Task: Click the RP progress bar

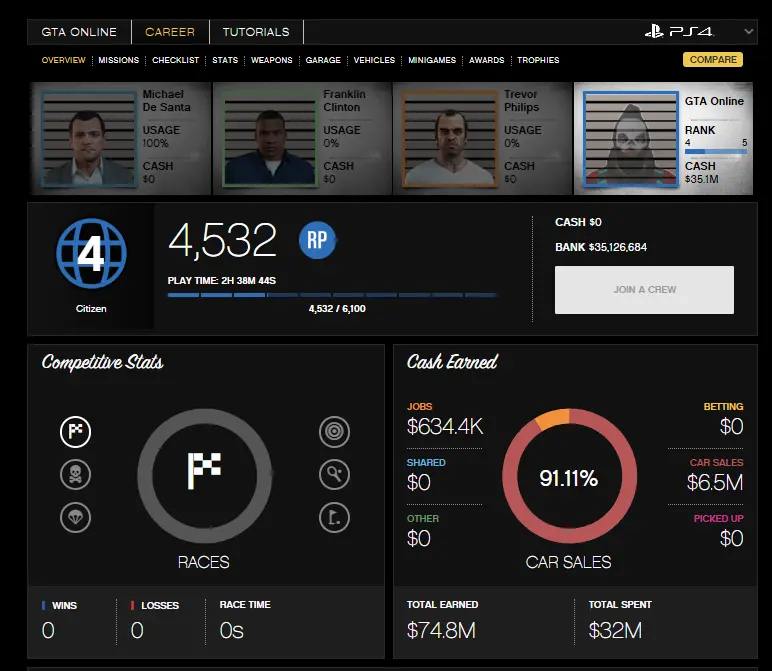Action: pos(333,295)
